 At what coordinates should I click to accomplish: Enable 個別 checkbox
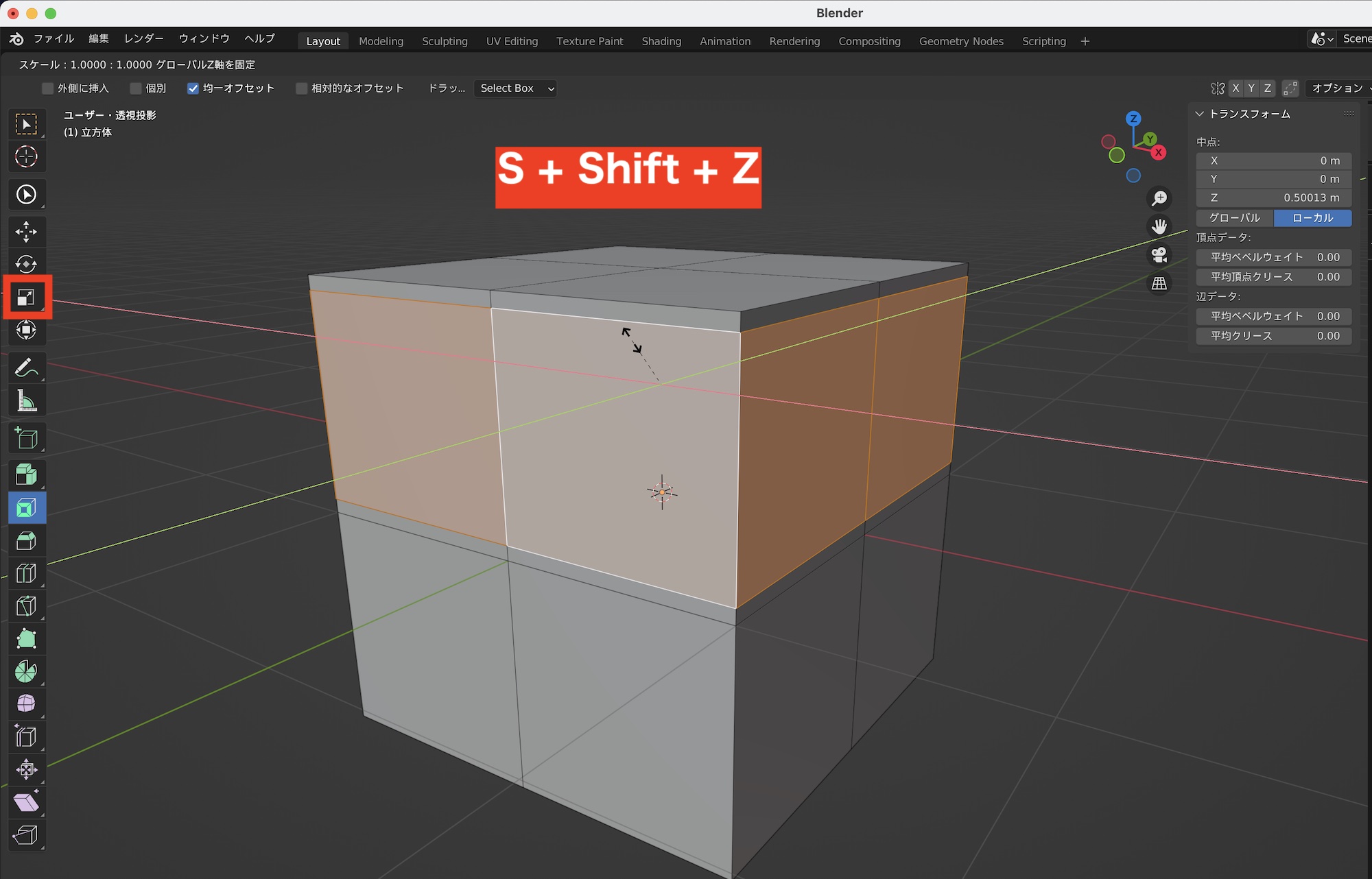pyautogui.click(x=136, y=88)
